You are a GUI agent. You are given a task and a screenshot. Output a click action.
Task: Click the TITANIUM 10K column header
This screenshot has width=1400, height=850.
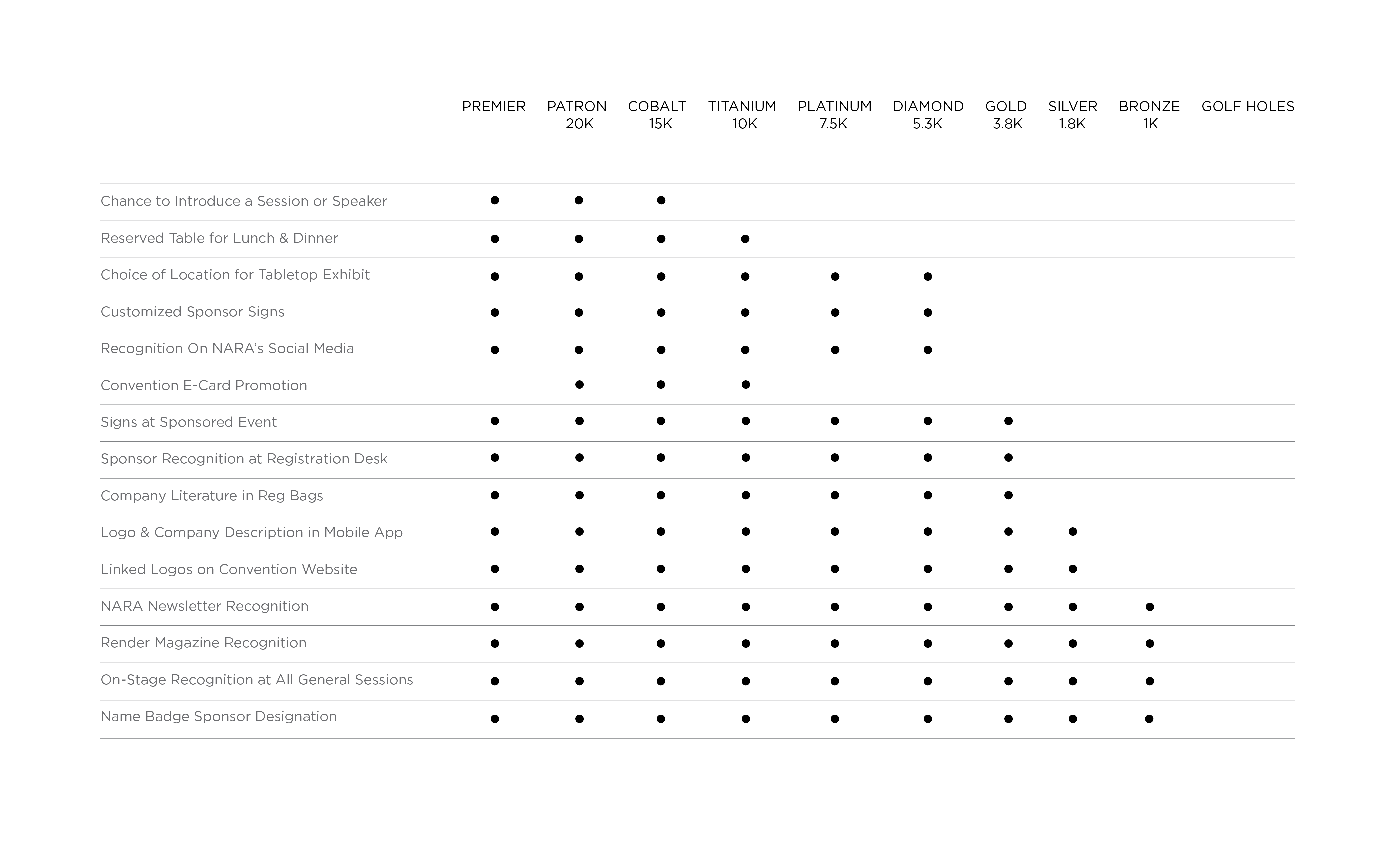click(x=742, y=115)
